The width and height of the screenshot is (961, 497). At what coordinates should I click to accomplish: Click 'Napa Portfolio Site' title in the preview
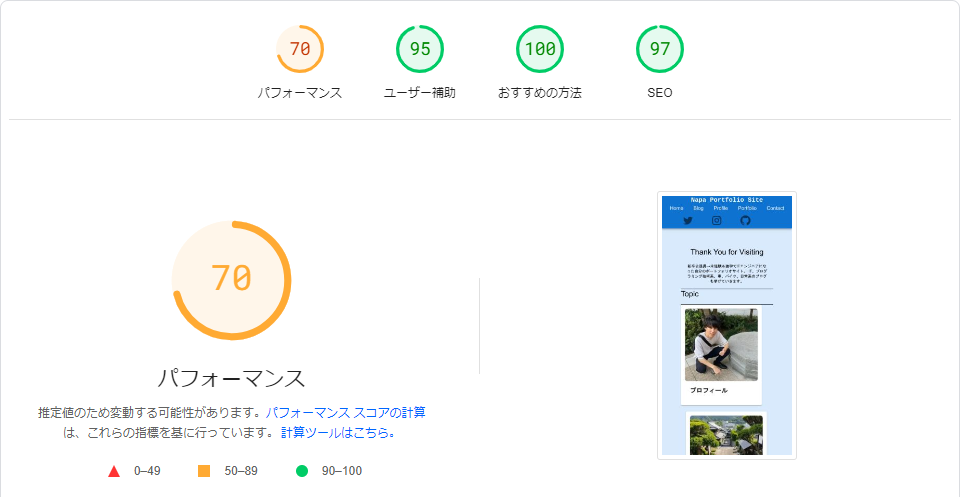(x=727, y=200)
